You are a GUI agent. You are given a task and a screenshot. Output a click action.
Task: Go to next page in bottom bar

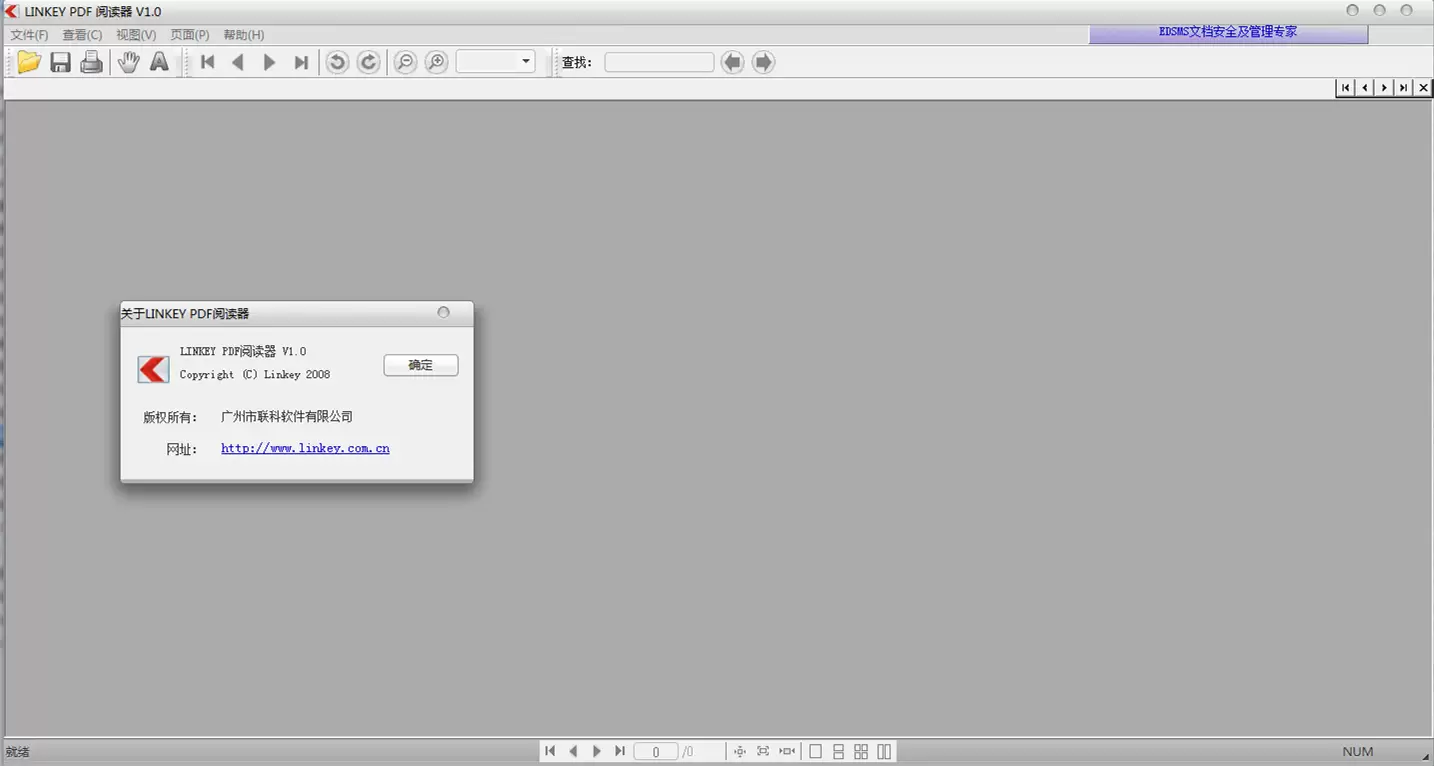597,751
